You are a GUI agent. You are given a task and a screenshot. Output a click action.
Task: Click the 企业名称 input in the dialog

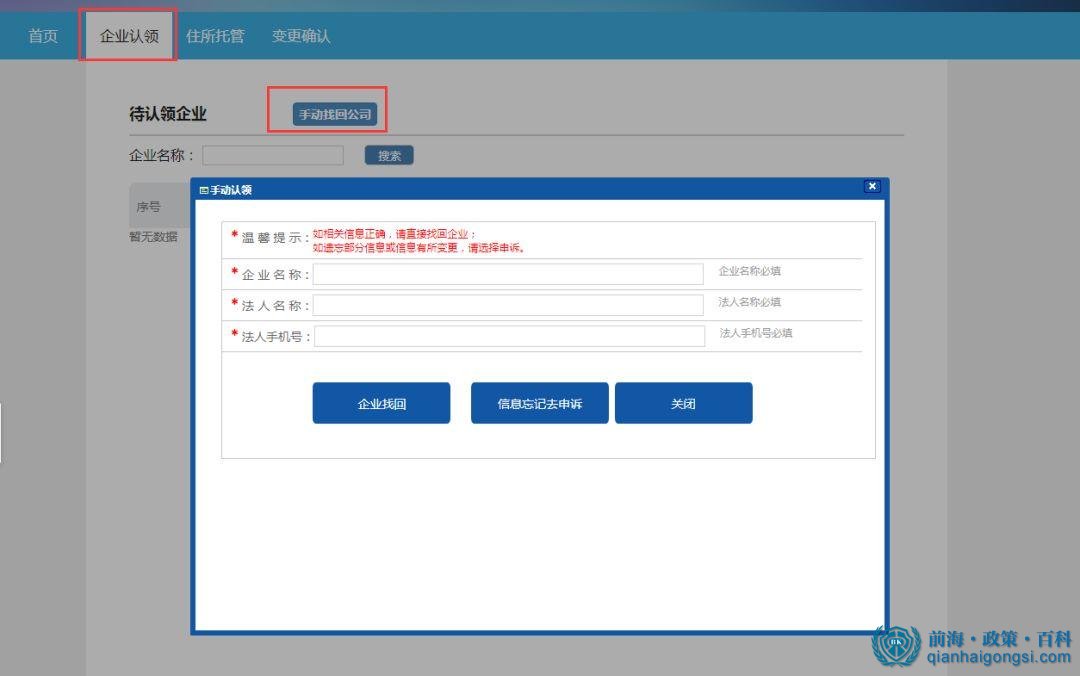click(508, 273)
